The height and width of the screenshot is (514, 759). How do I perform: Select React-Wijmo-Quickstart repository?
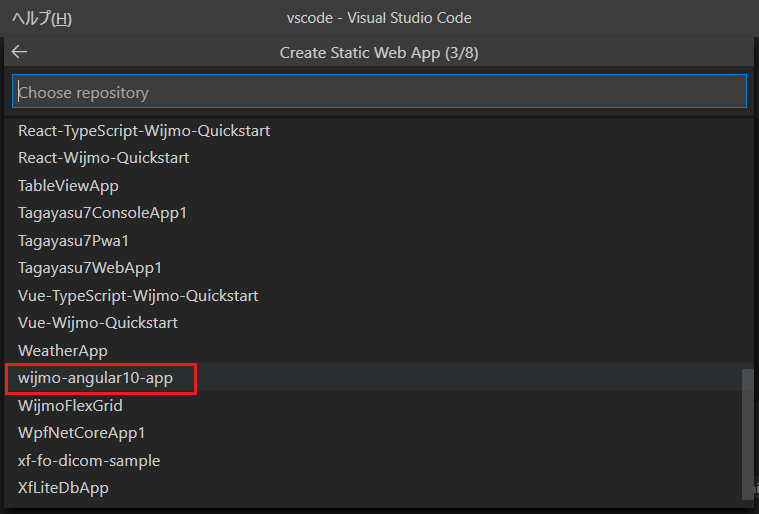[379, 158]
